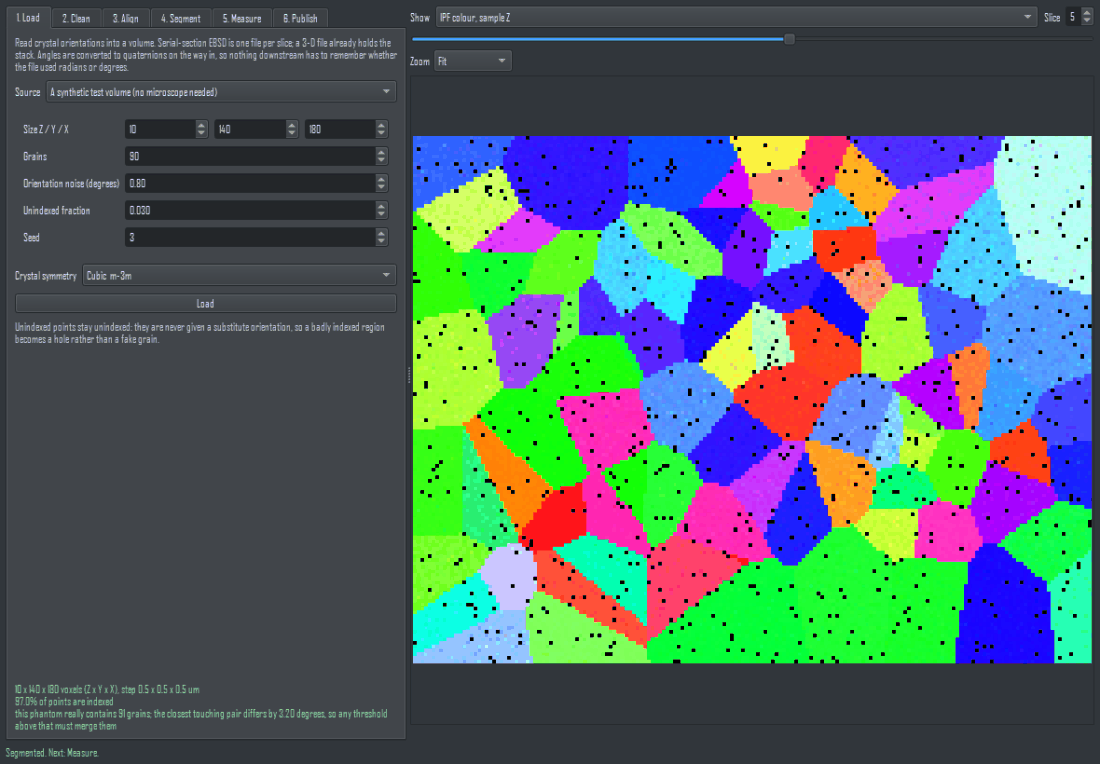The width and height of the screenshot is (1100, 764).
Task: Decrease Size Z value with down arrow
Action: (201, 133)
